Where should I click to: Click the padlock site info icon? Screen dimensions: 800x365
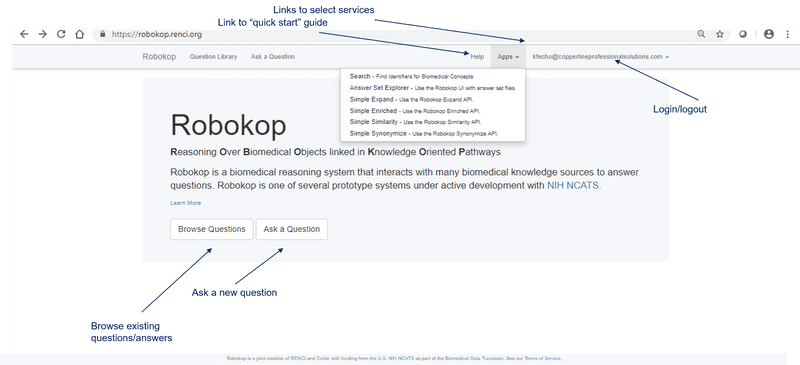coord(103,34)
